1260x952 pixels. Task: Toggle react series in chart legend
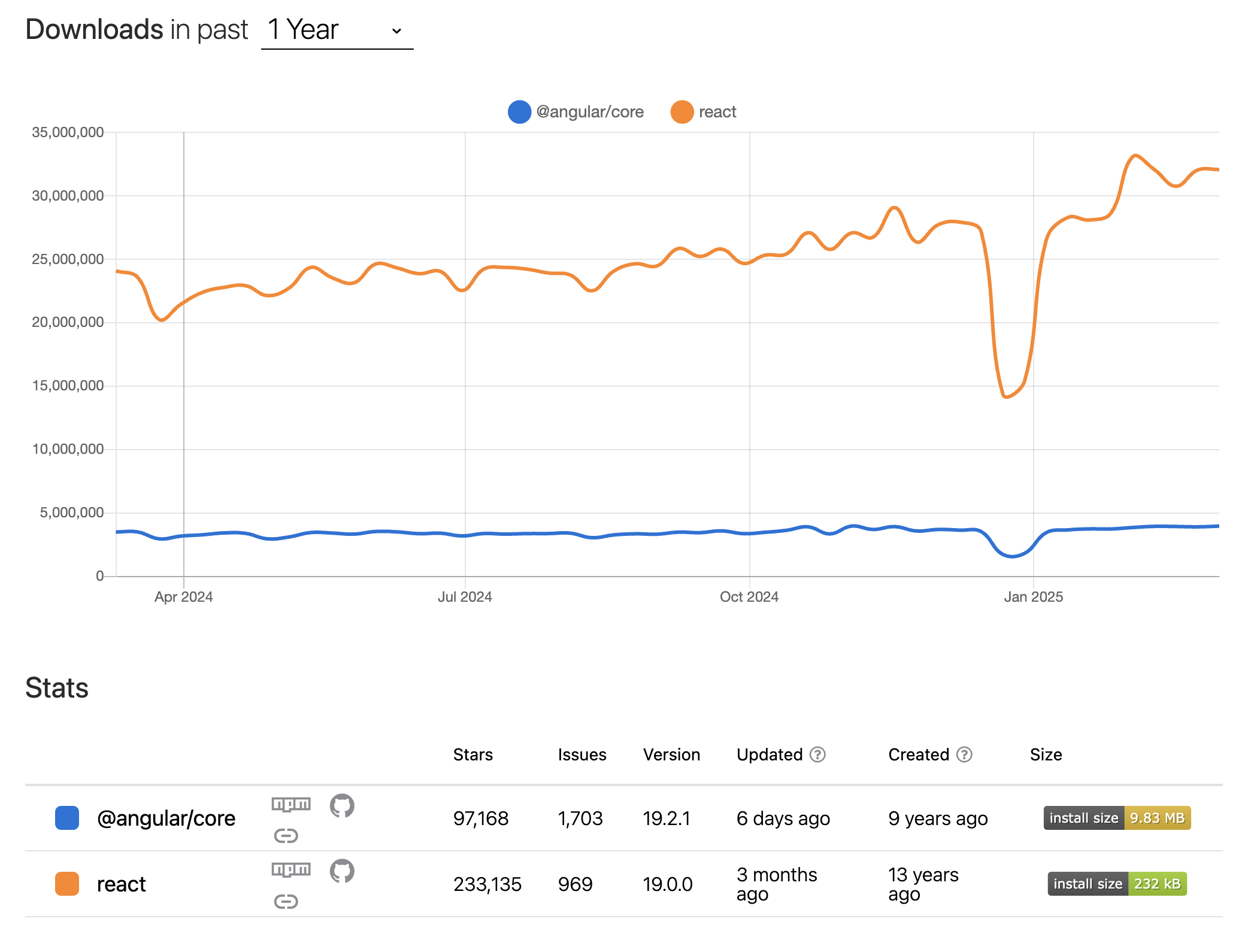pyautogui.click(x=704, y=112)
